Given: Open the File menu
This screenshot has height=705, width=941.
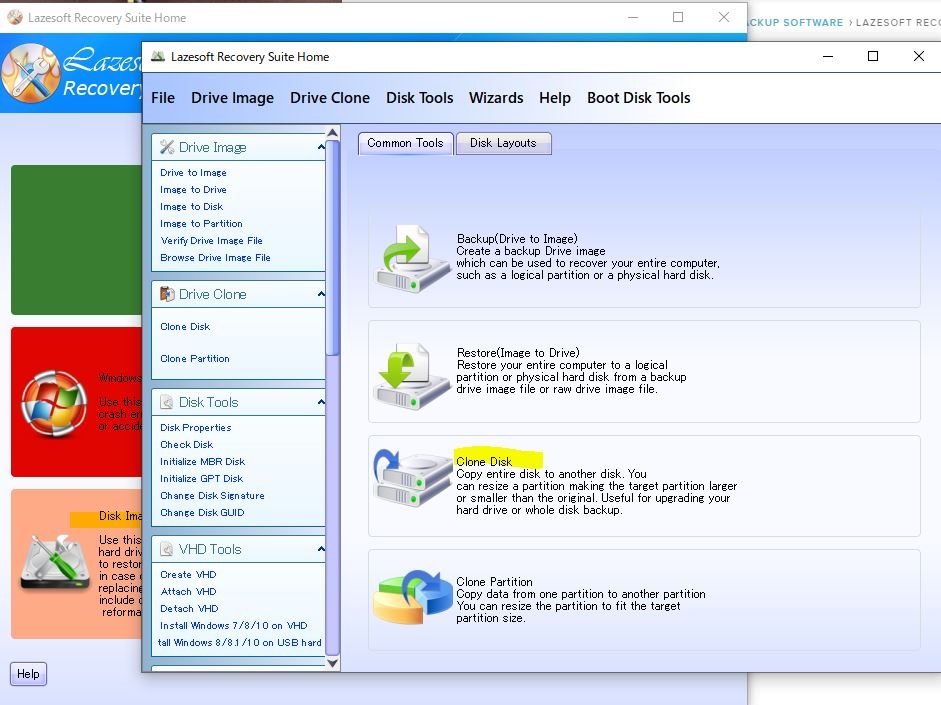Looking at the screenshot, I should pos(163,98).
